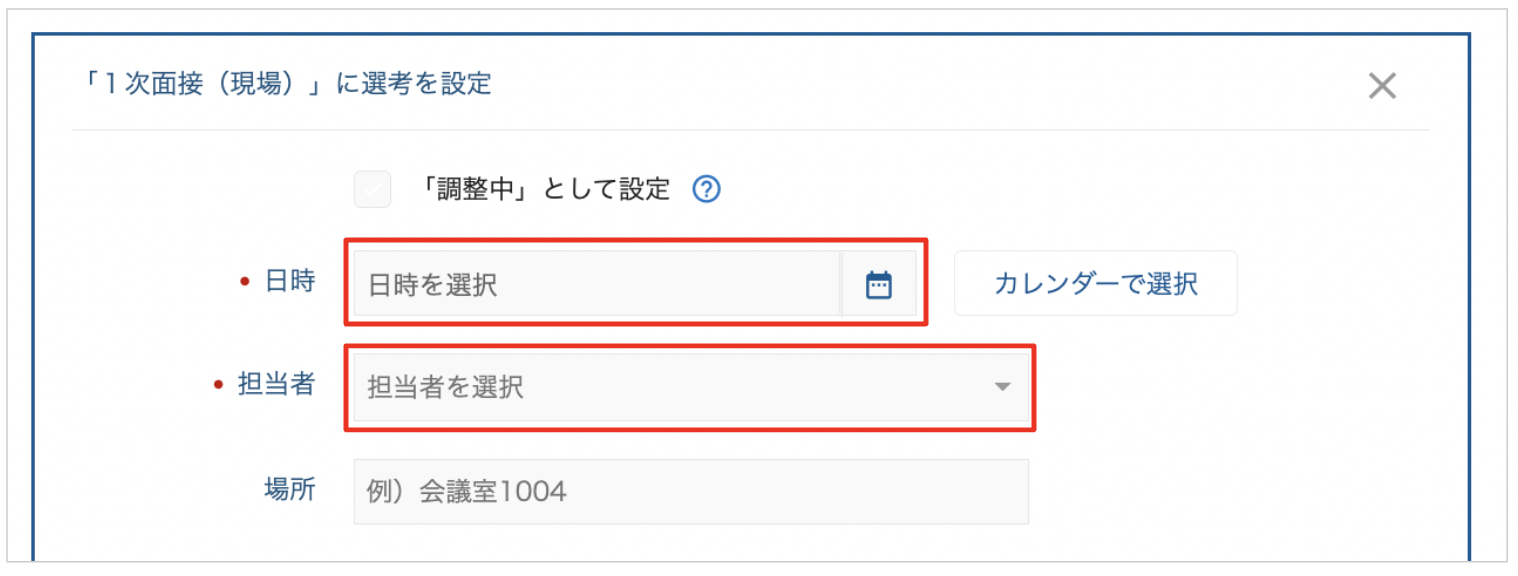Screen dimensions: 1518x576
Task: Click the gray arrow in the 担当者 combo box
Action: click(1003, 387)
